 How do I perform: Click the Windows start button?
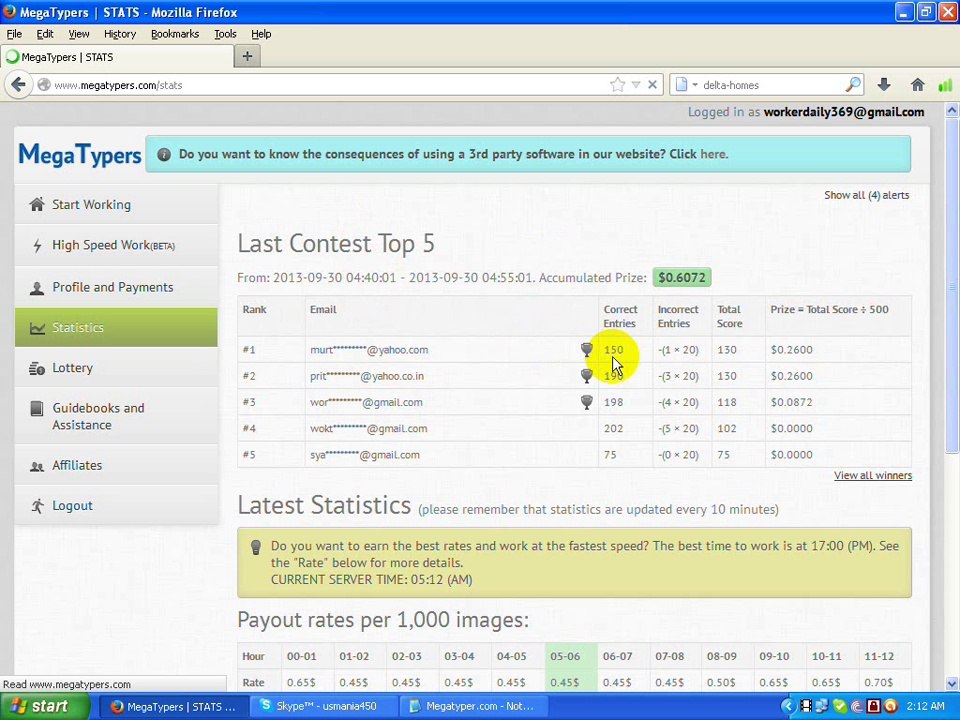[x=44, y=707]
